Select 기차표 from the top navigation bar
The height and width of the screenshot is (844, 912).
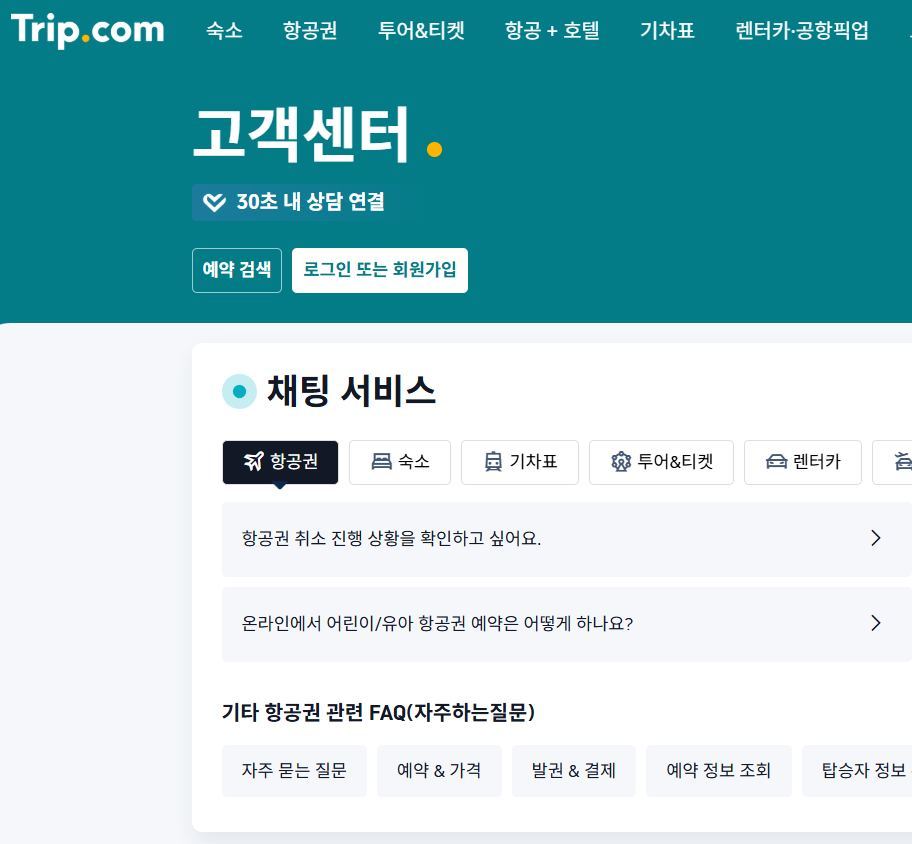667,31
